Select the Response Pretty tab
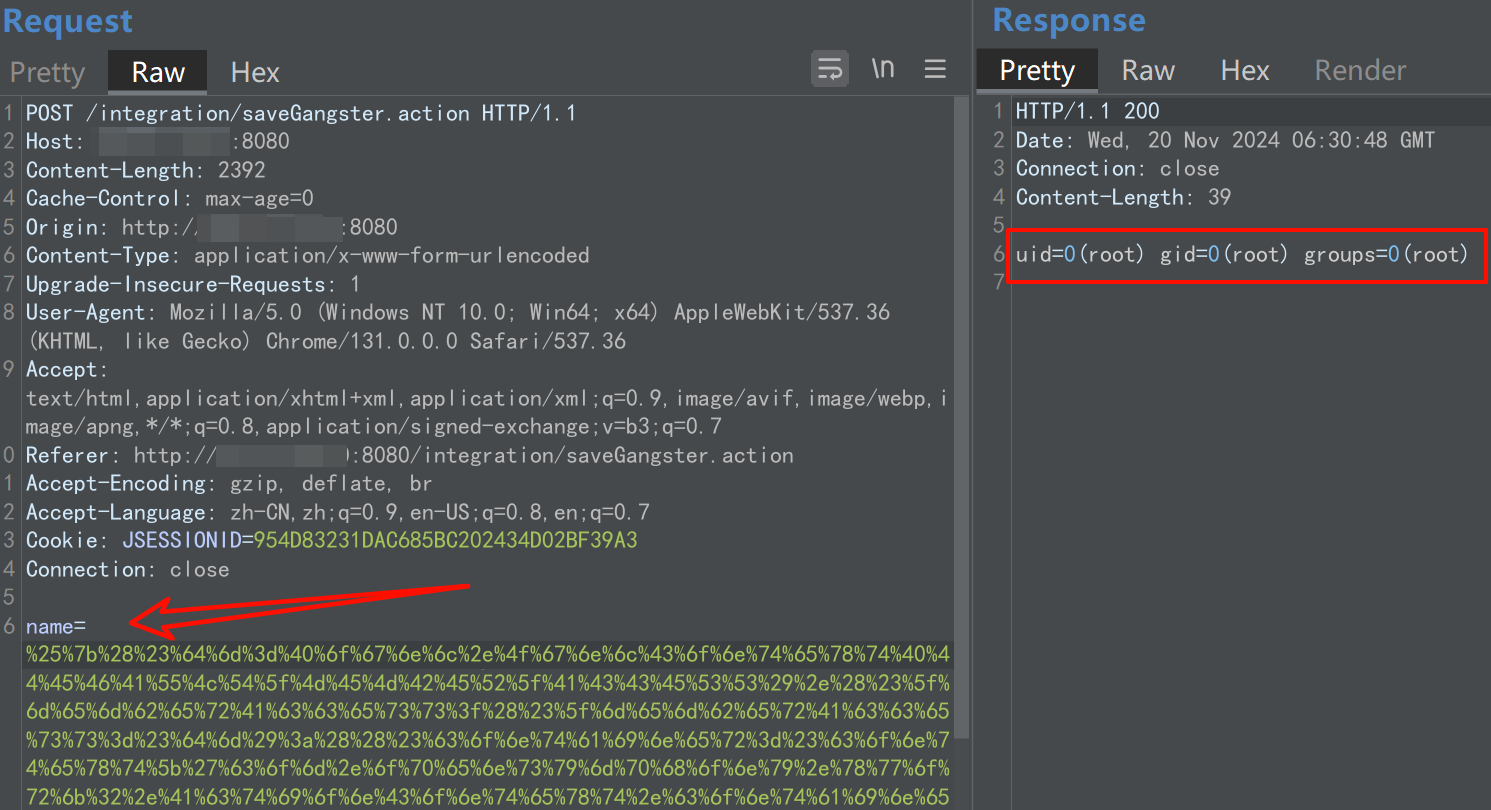Image resolution: width=1491 pixels, height=810 pixels. point(1037,70)
